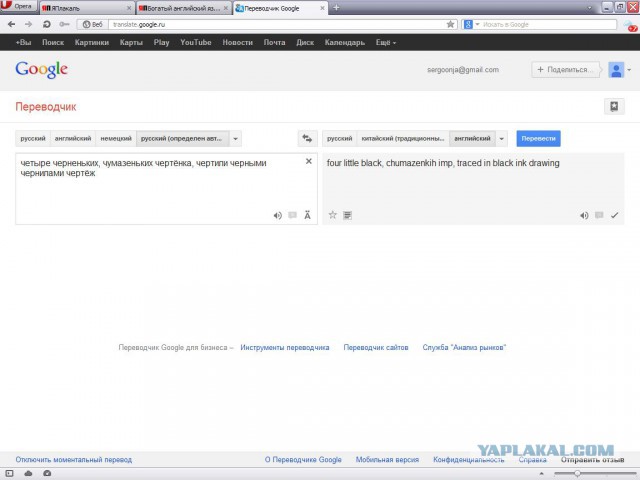Open Переводчик сайтов link

click(376, 348)
